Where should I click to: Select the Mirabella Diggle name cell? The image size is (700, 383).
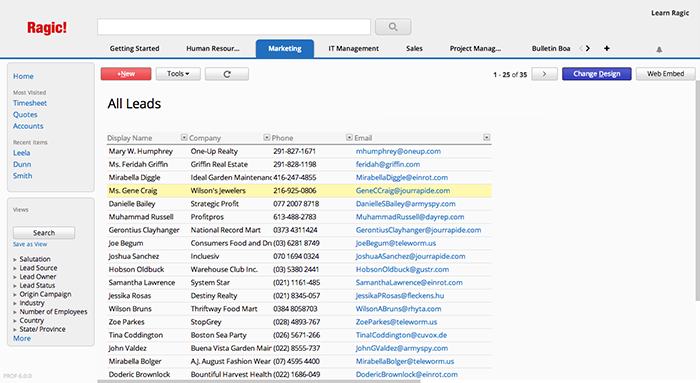(x=134, y=177)
